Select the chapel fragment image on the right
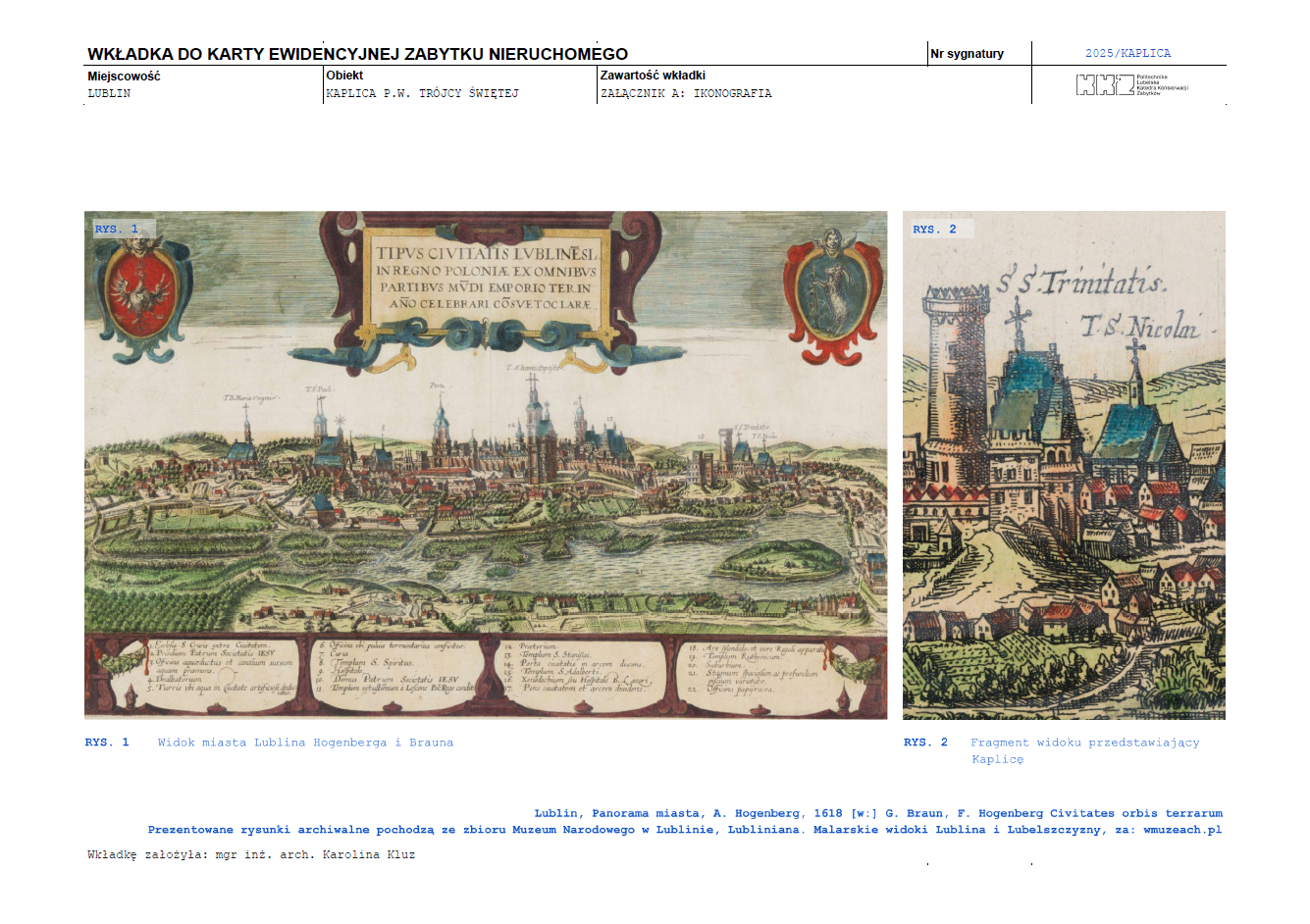1310x924 pixels. 1064,465
